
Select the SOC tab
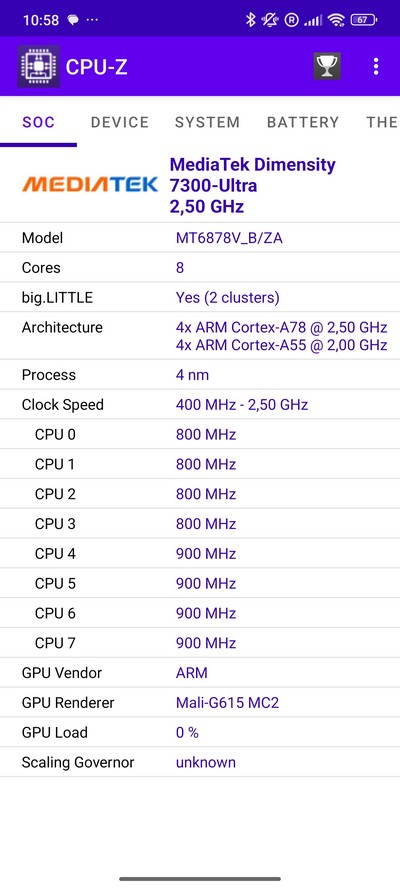[x=39, y=122]
